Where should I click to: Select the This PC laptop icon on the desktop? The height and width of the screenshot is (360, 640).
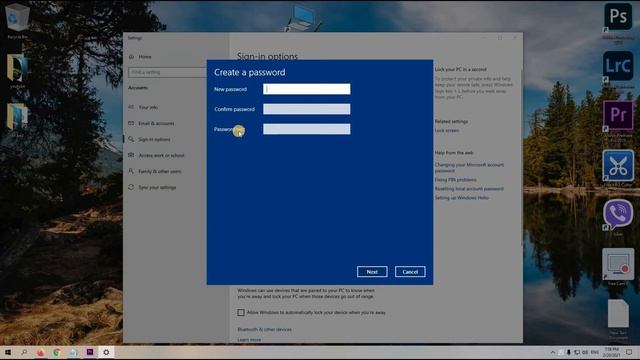click(x=303, y=17)
